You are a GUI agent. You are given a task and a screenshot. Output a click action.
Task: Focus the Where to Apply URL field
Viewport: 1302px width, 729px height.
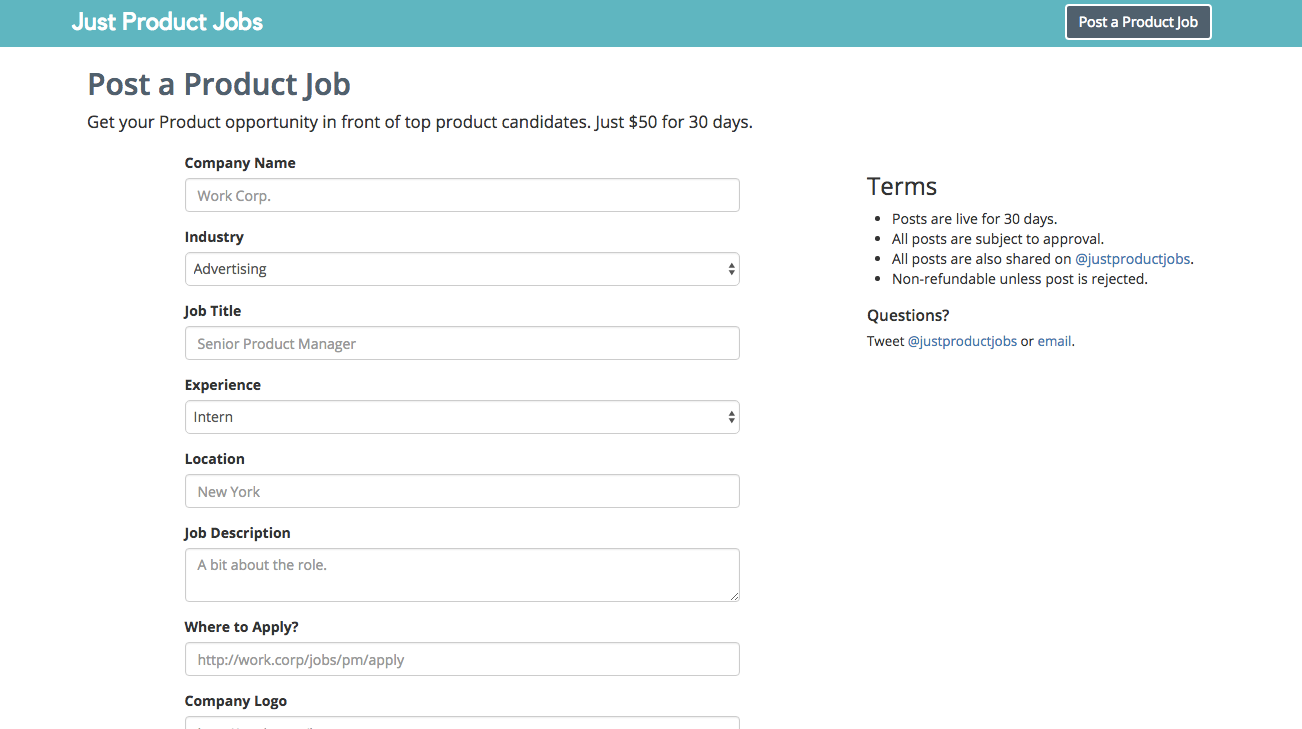[462, 659]
